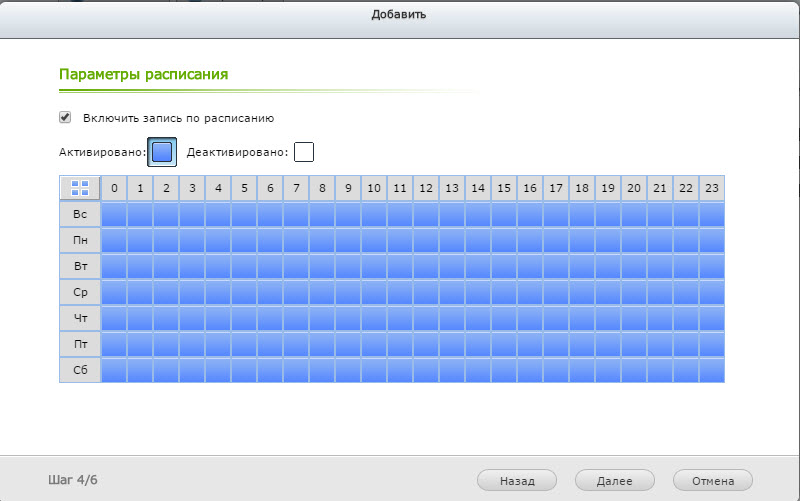This screenshot has width=800, height=501.
Task: Select the hour 8 column header
Action: [x=322, y=188]
